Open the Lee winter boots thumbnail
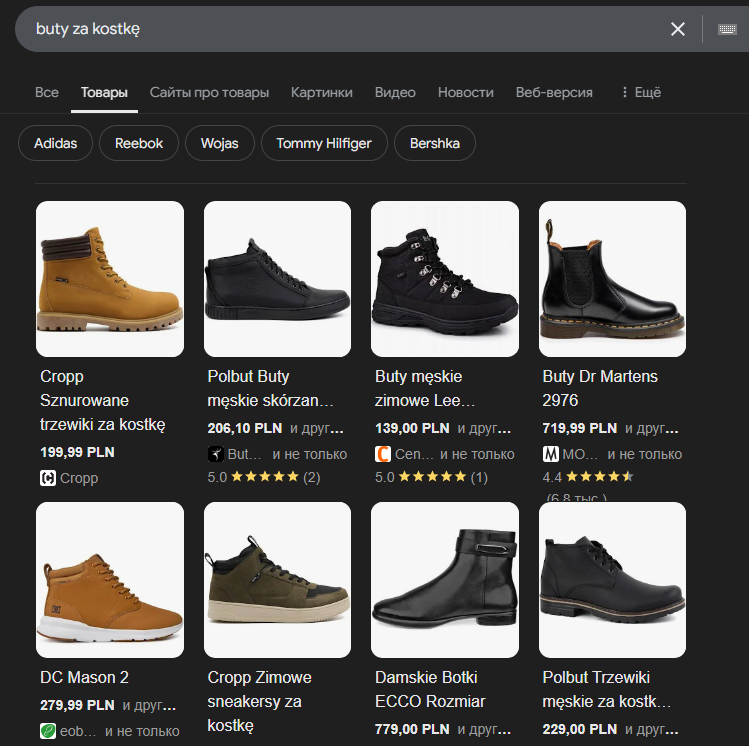 tap(445, 279)
